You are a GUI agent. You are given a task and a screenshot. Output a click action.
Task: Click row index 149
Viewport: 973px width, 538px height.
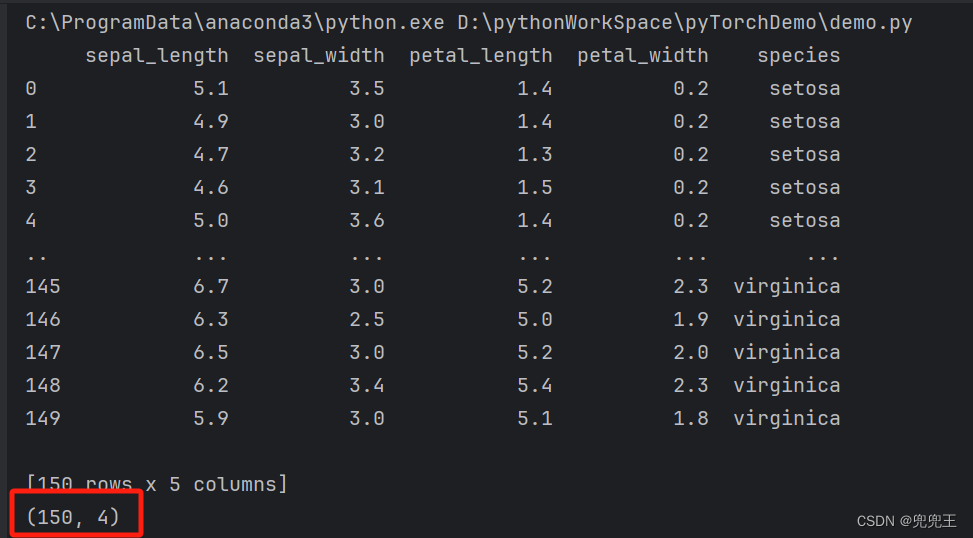click(x=43, y=418)
